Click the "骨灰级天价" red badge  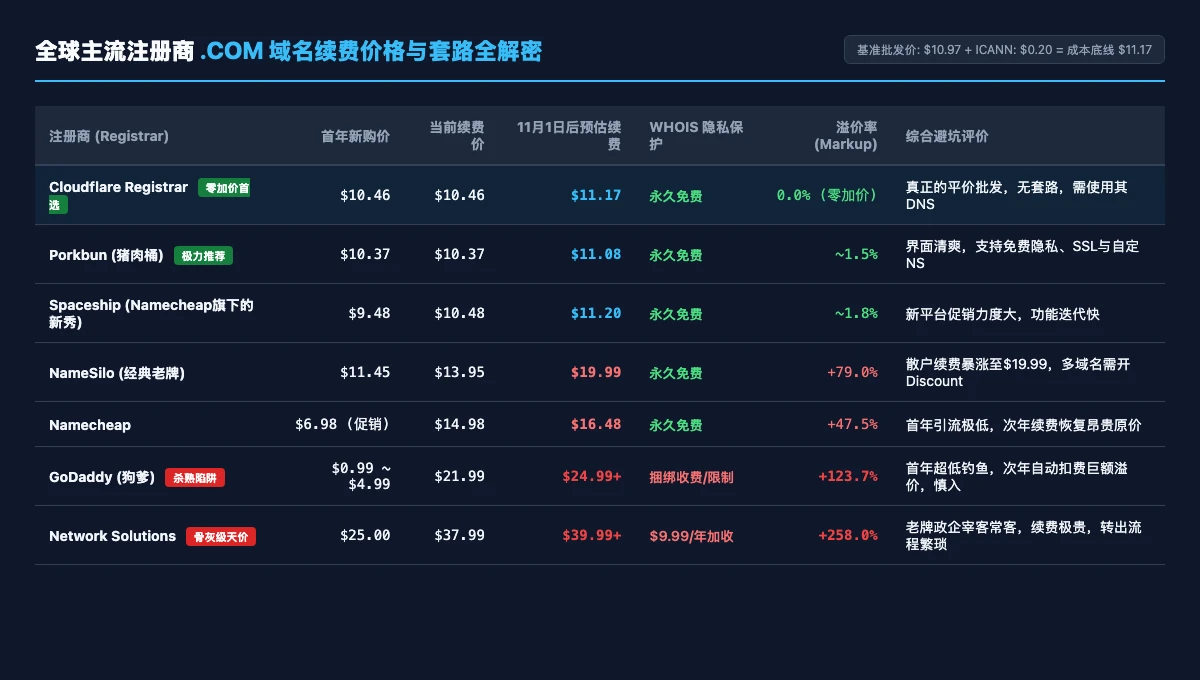click(221, 537)
